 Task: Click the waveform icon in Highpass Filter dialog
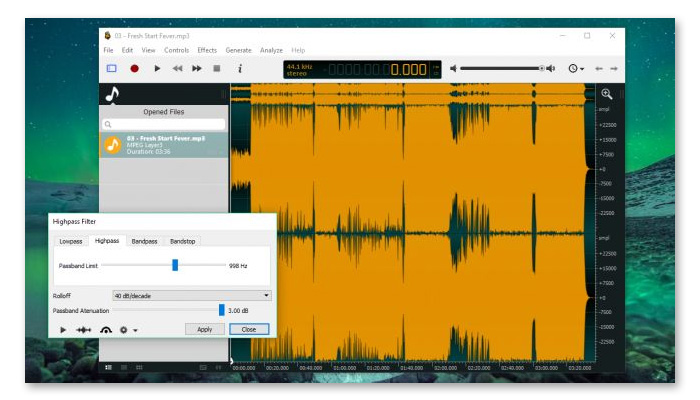(x=84, y=329)
